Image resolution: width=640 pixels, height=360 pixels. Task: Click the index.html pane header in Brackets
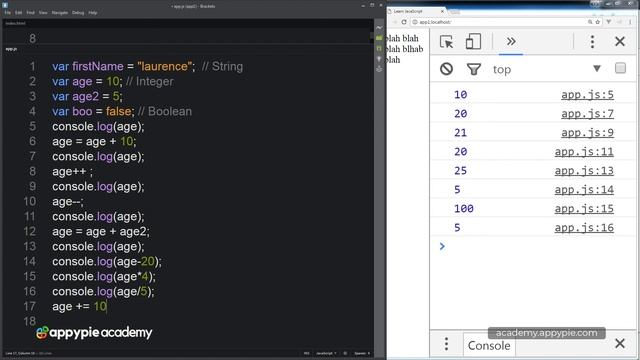[x=16, y=23]
